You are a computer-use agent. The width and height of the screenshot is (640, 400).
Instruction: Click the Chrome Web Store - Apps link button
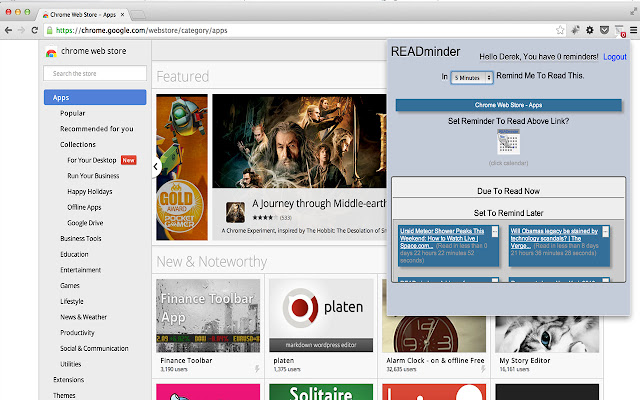[507, 104]
